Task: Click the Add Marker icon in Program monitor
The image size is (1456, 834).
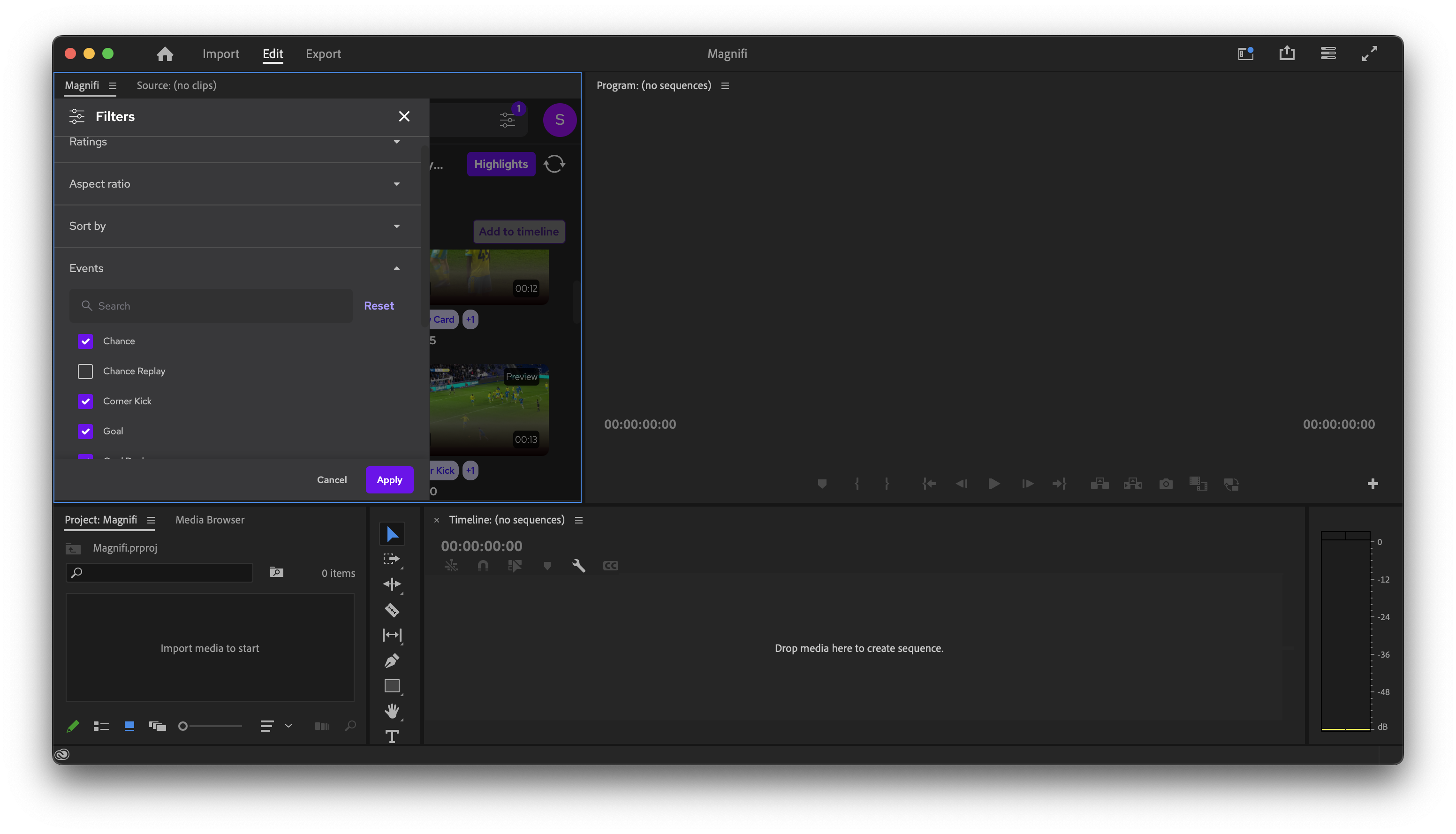Action: pyautogui.click(x=821, y=484)
